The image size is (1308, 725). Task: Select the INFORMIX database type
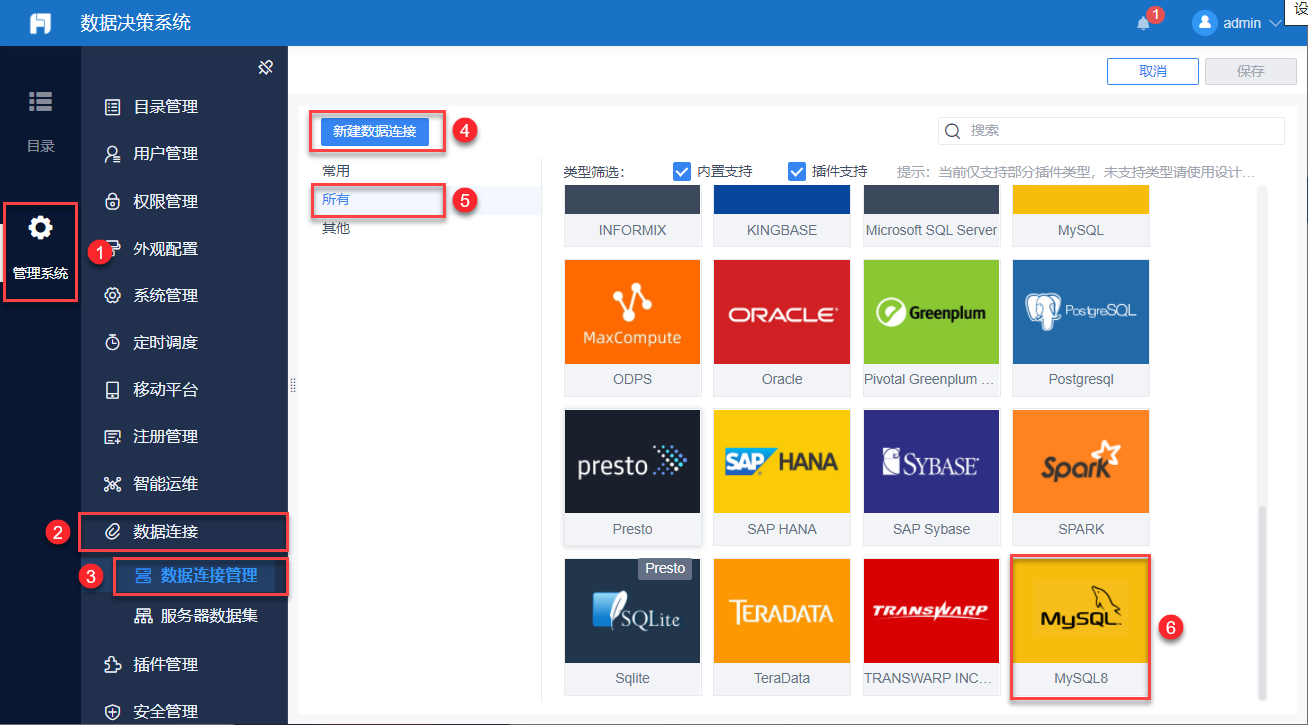632,216
